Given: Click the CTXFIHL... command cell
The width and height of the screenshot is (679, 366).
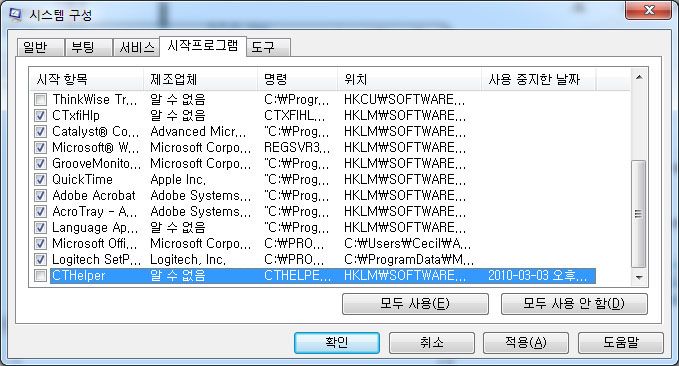Looking at the screenshot, I should 294,116.
